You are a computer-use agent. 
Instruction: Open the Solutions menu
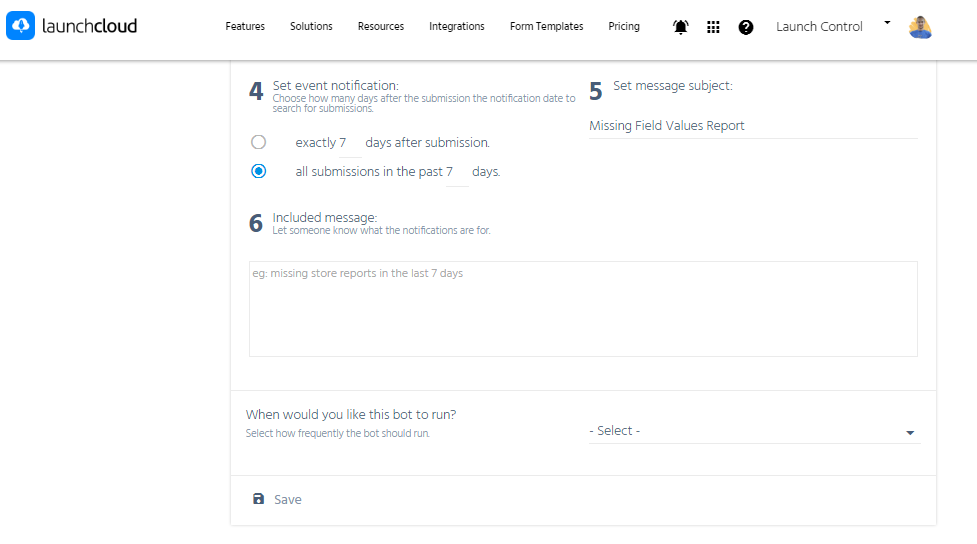pyautogui.click(x=311, y=27)
